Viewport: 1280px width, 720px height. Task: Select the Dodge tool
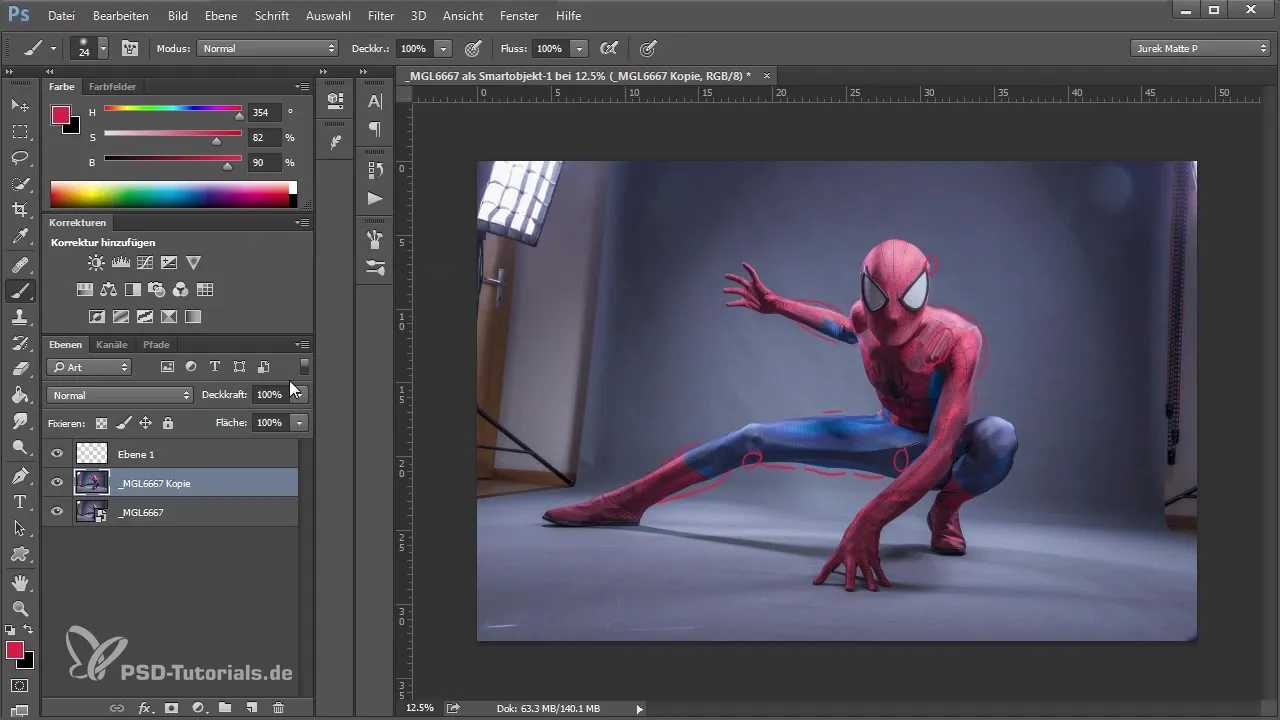click(x=20, y=448)
